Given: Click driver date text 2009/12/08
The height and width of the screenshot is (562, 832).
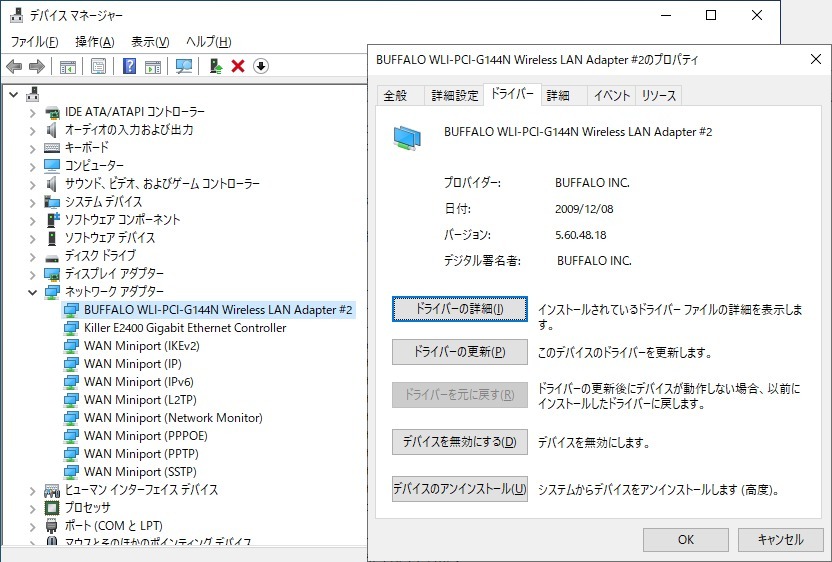Looking at the screenshot, I should (584, 209).
